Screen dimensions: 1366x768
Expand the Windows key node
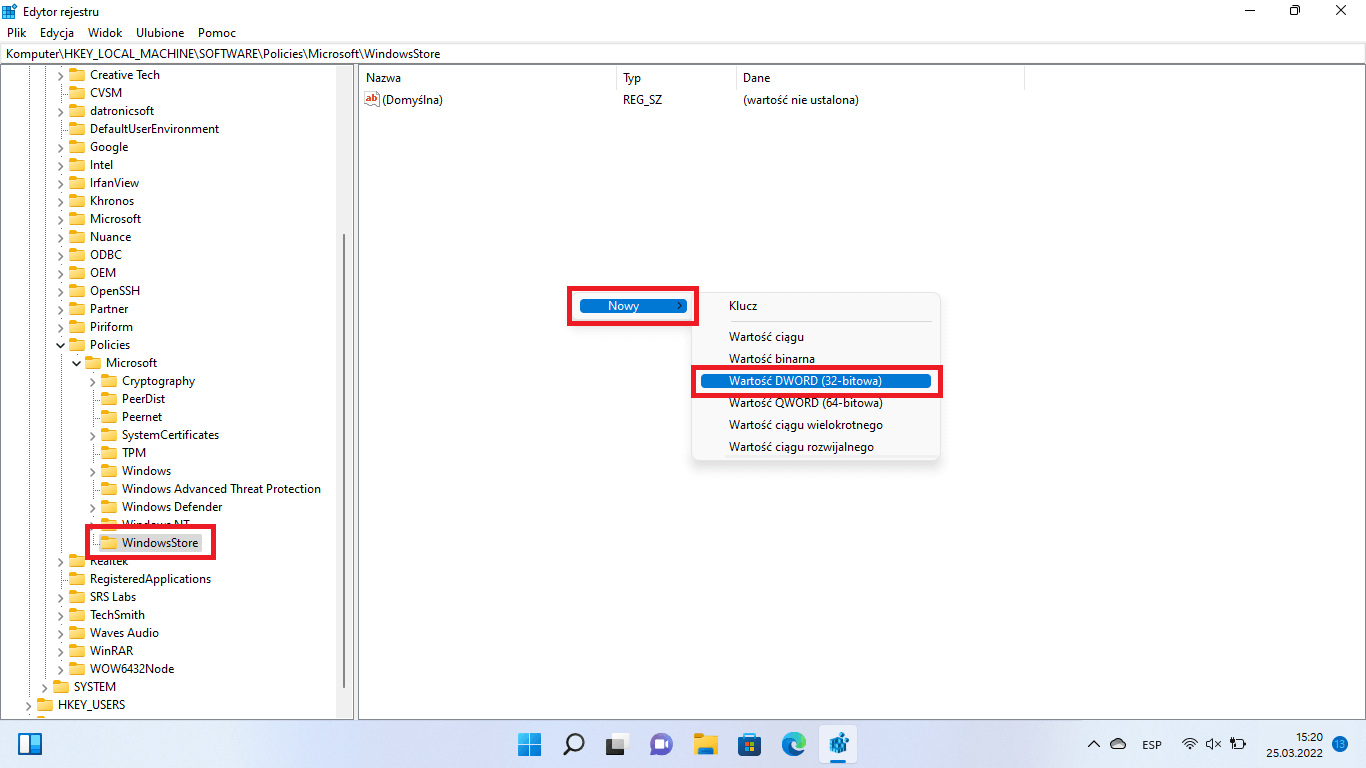coord(92,470)
